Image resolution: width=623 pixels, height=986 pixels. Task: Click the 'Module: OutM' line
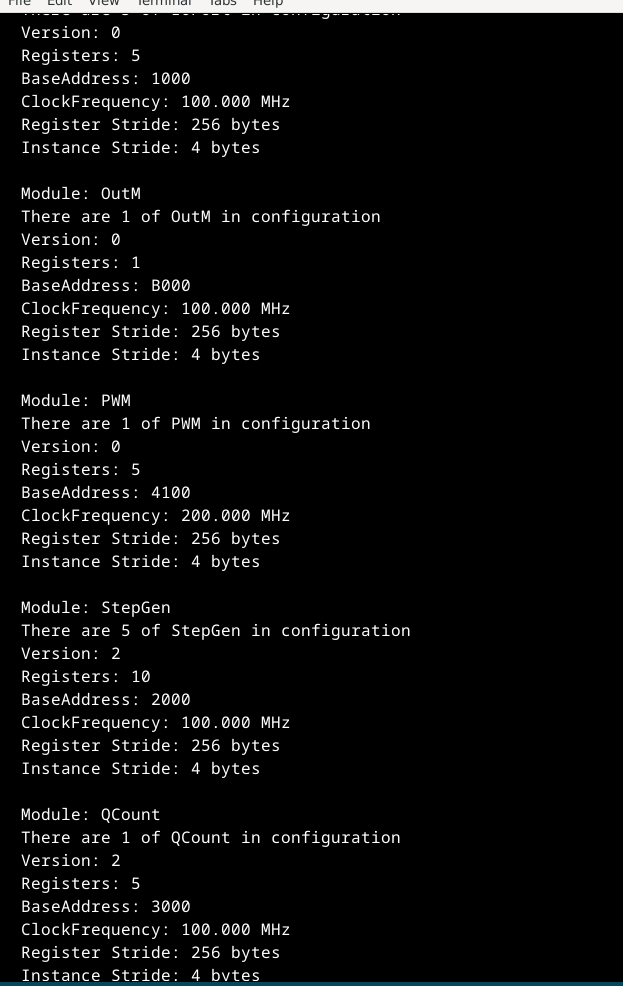click(81, 194)
